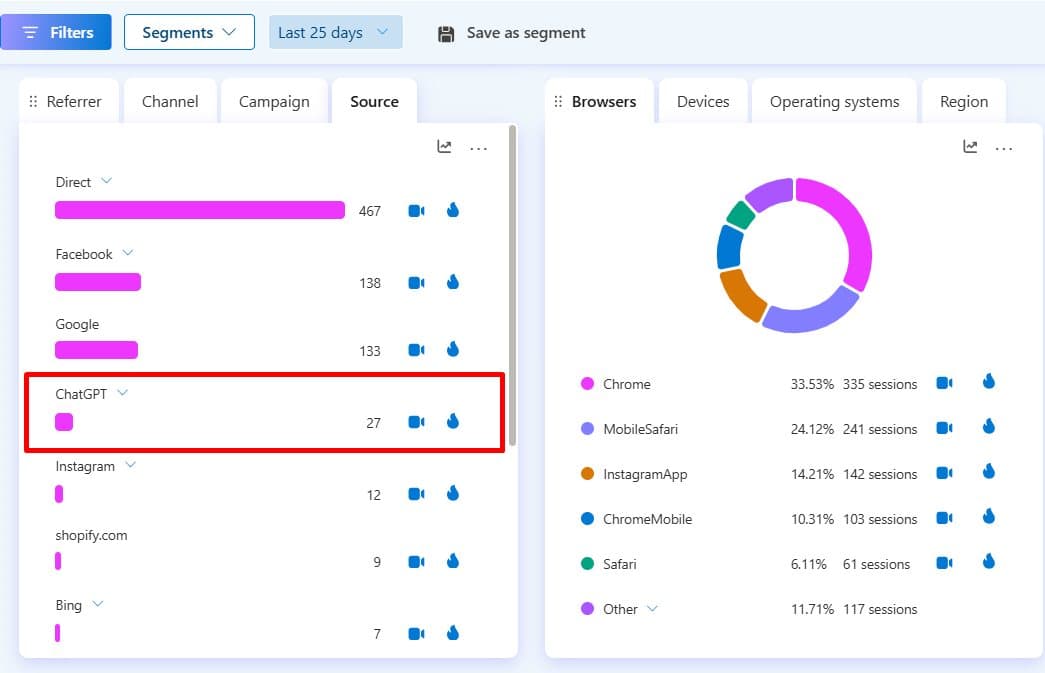View heatmaps for Facebook source
This screenshot has height=673, width=1045.
coord(453,282)
